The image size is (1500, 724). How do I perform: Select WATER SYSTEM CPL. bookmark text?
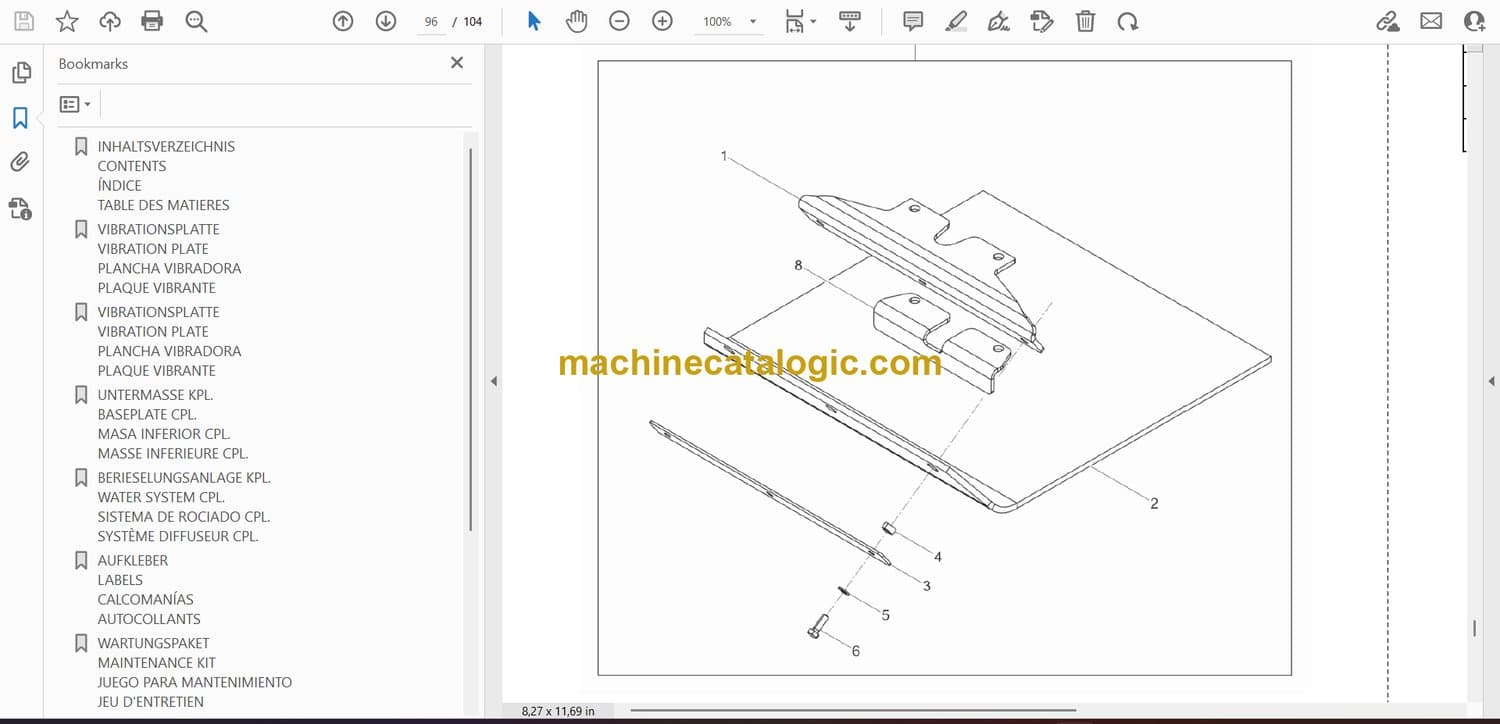pos(161,497)
